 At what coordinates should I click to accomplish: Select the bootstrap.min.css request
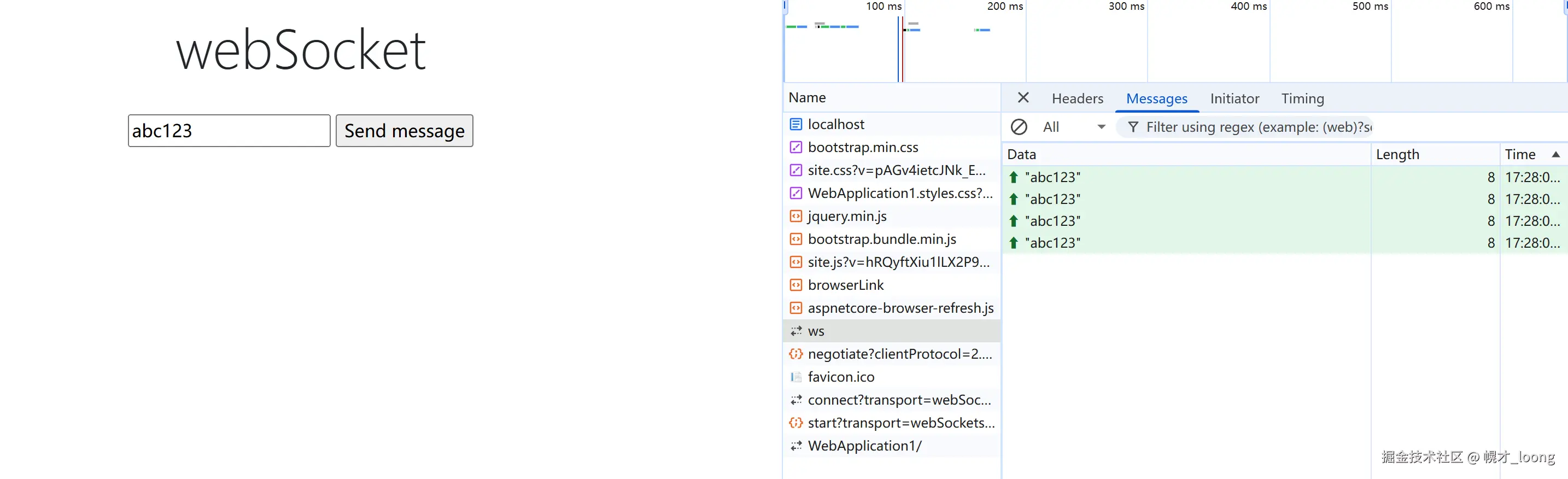point(891,147)
